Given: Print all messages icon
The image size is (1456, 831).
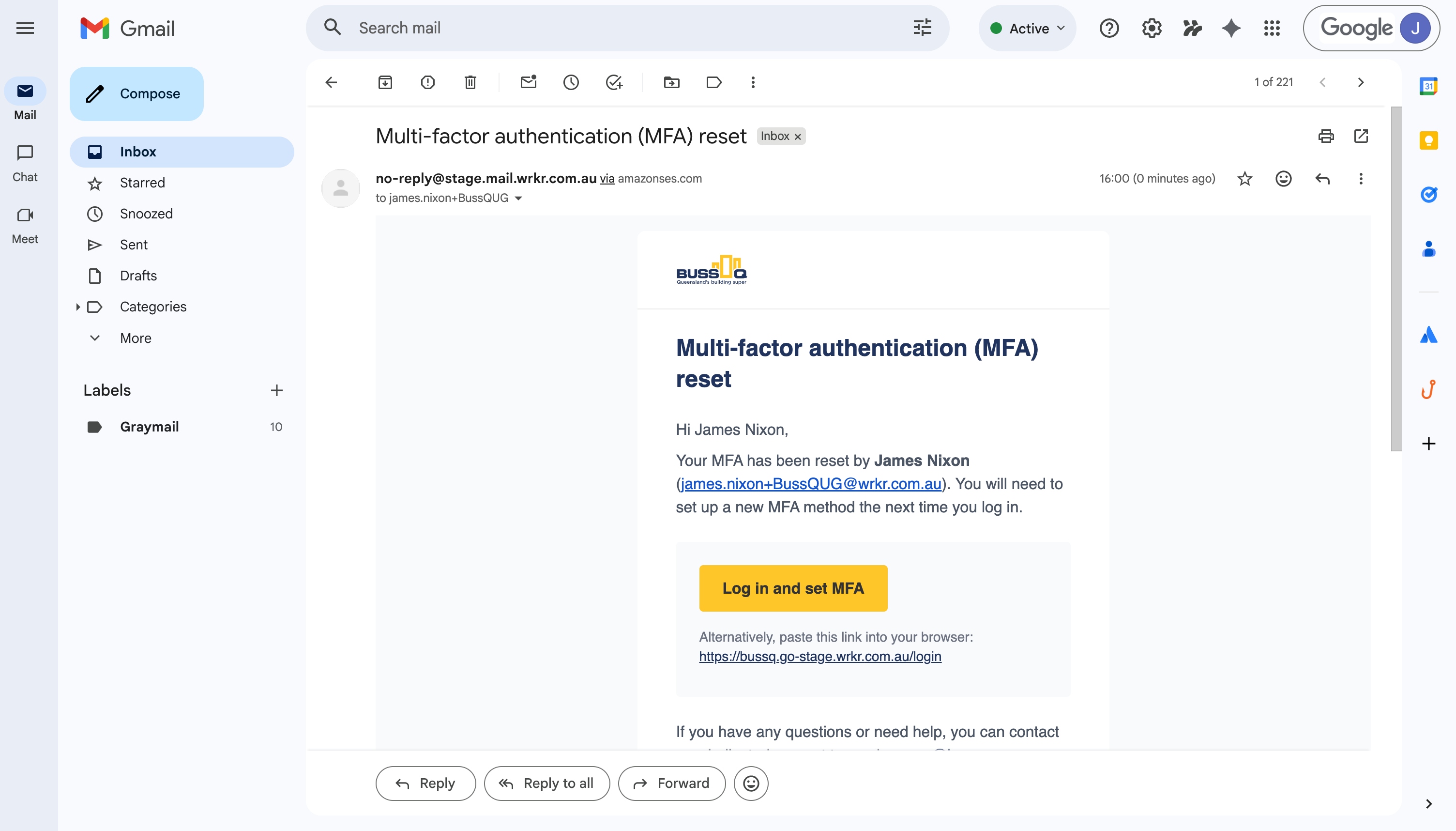Looking at the screenshot, I should 1325,136.
